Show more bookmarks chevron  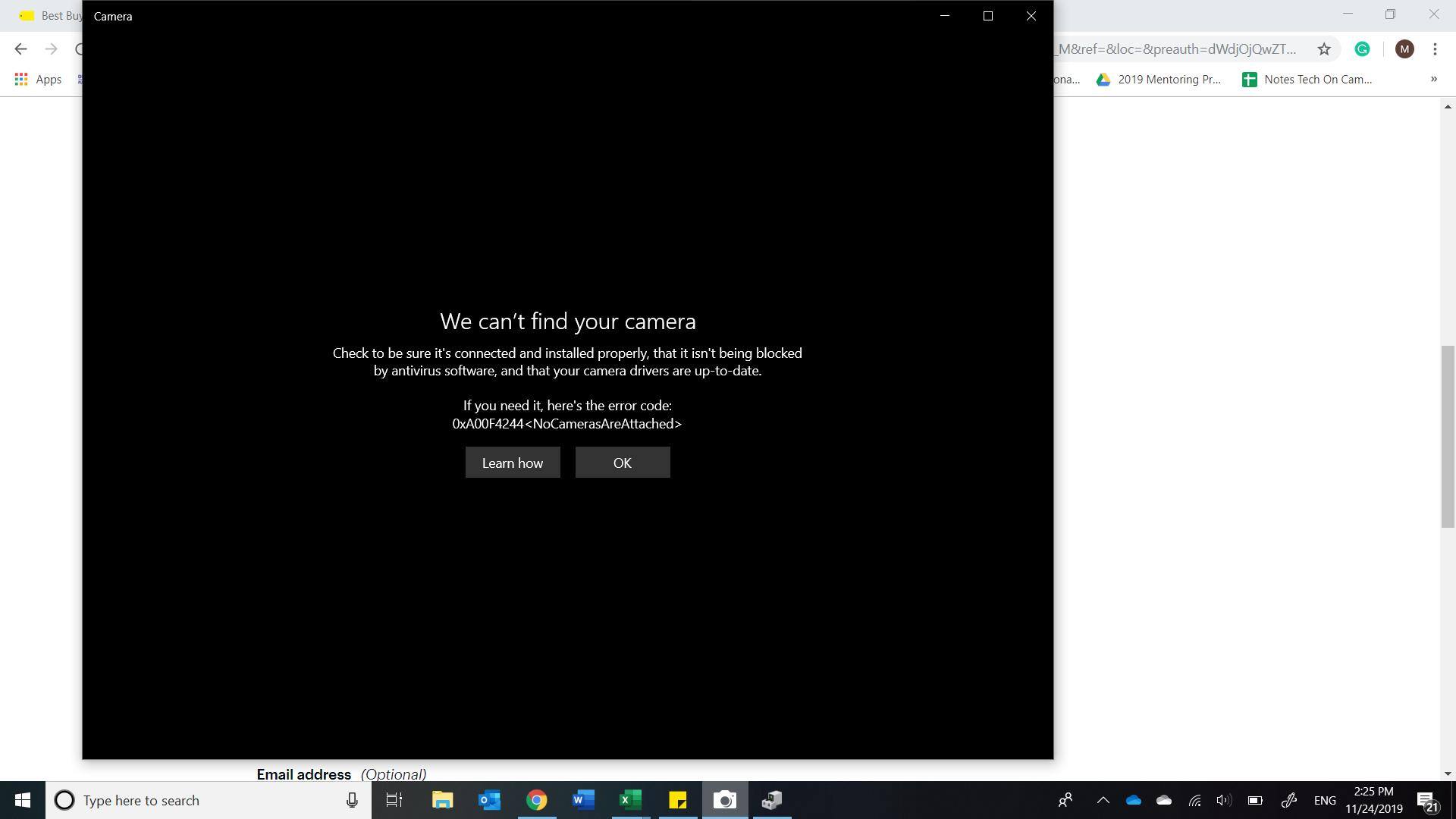1433,79
